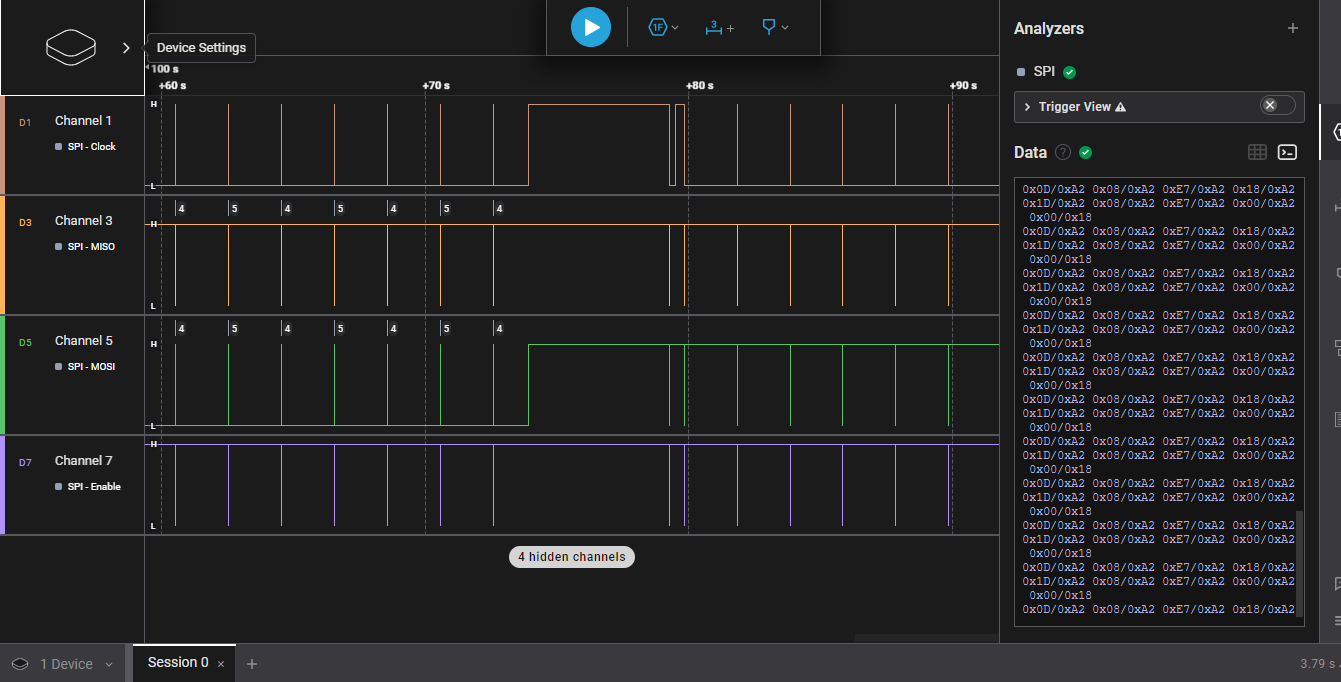Click the Data panel vertical scrollbar
Screen dimensions: 1341x682
tap(1300, 564)
